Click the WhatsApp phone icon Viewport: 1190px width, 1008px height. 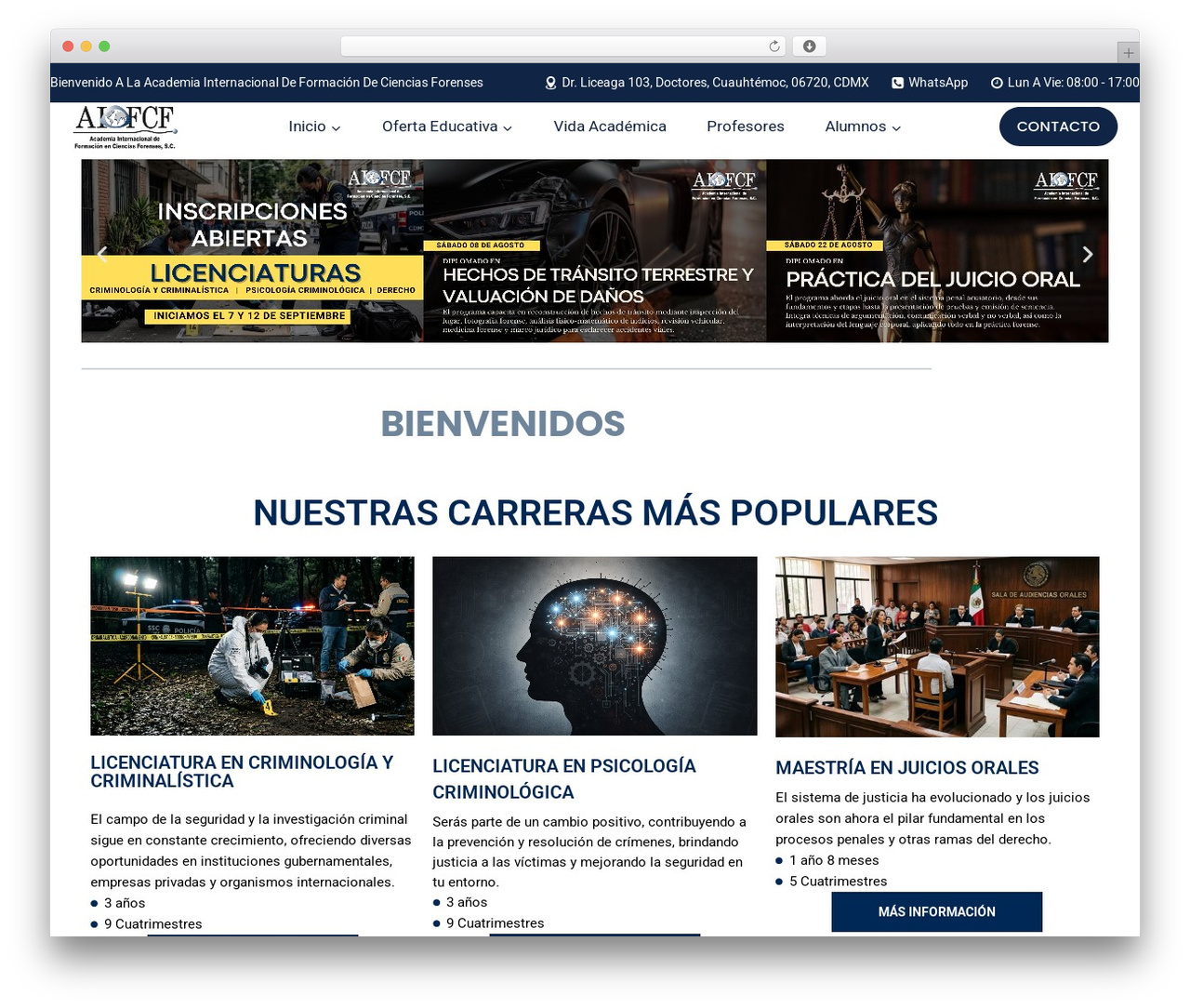897,83
